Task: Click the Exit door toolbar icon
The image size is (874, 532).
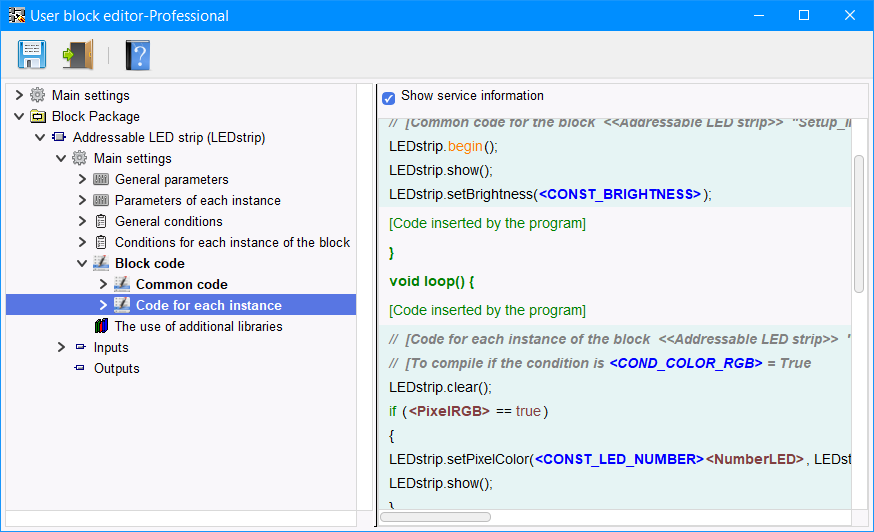Action: tap(77, 54)
